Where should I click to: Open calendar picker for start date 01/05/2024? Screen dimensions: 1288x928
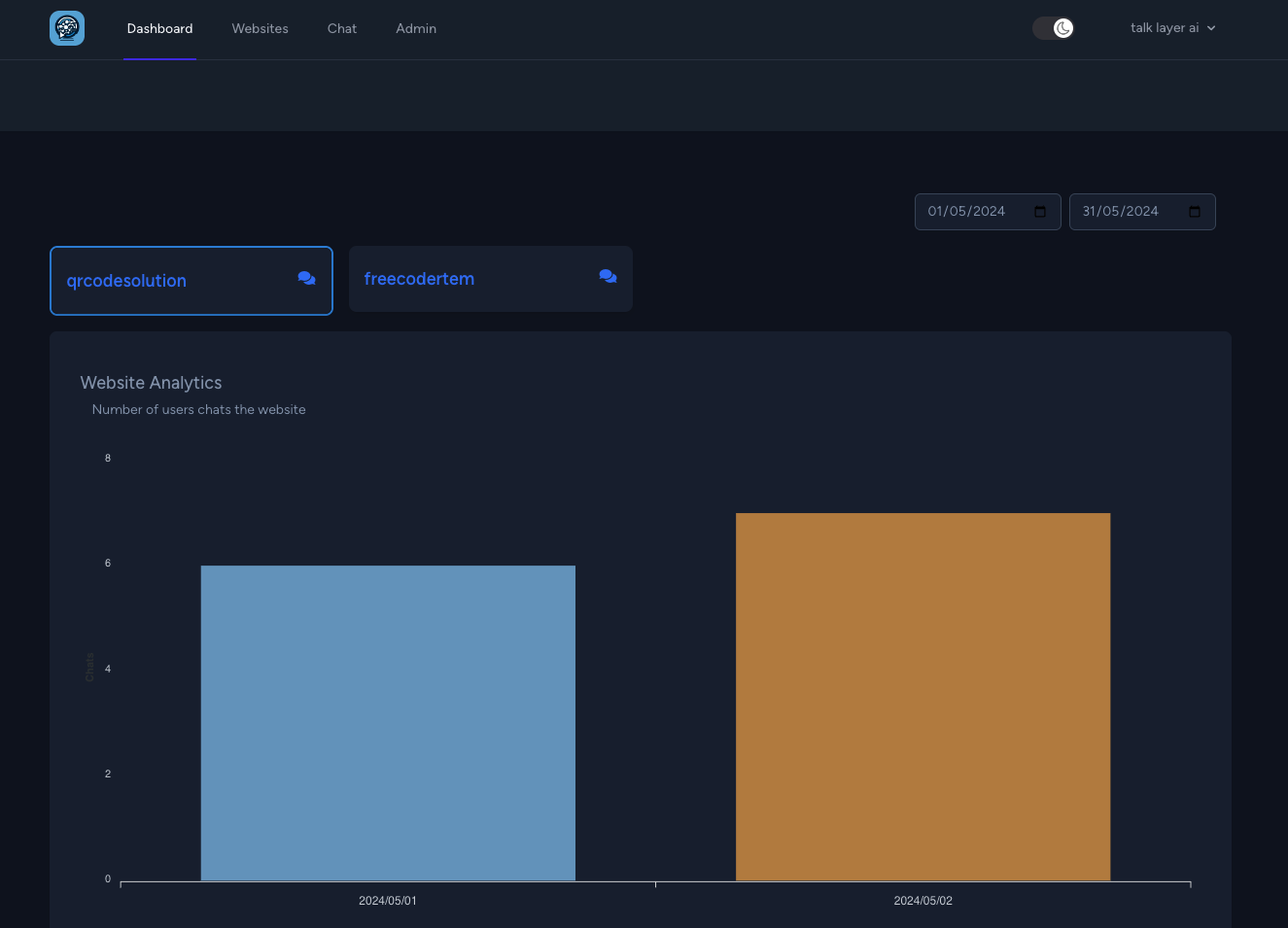tap(1040, 212)
